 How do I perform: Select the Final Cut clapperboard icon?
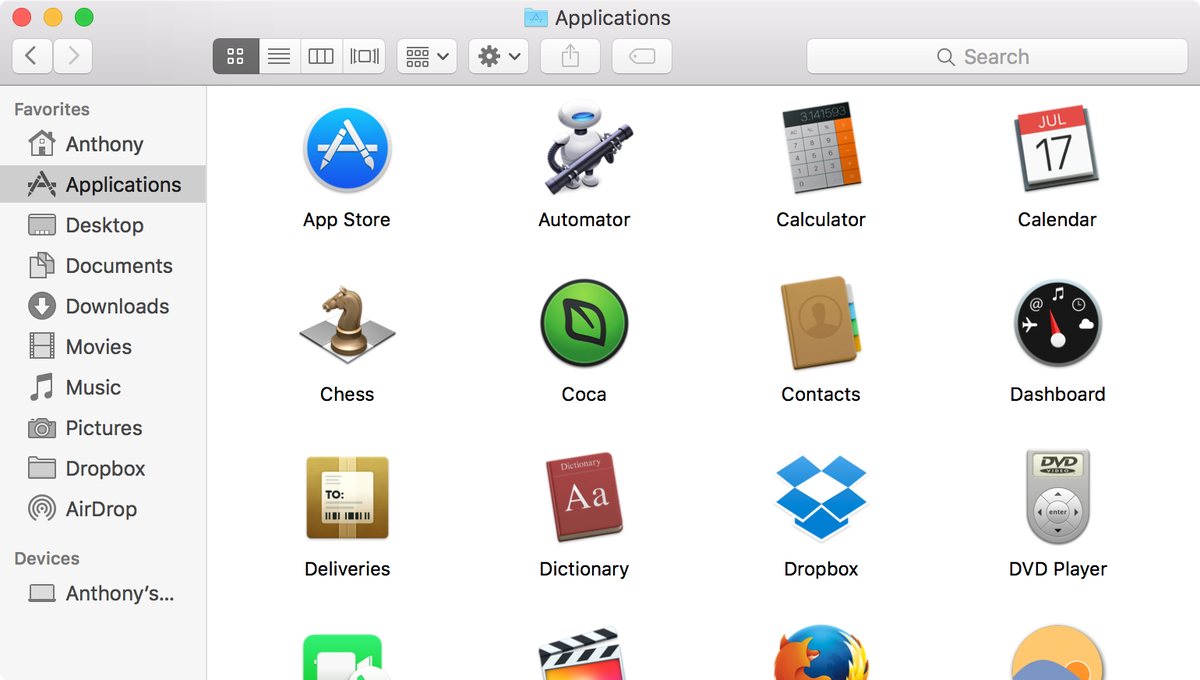[x=584, y=655]
